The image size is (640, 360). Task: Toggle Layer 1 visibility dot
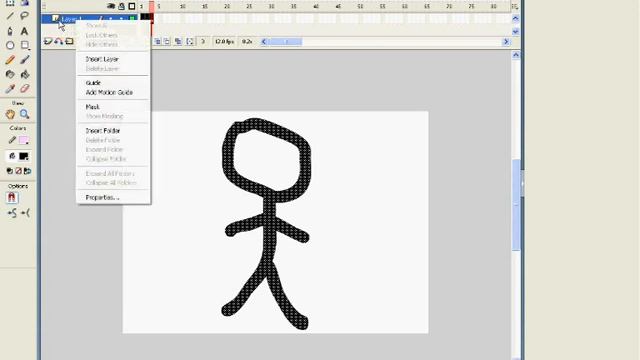pyautogui.click(x=111, y=19)
